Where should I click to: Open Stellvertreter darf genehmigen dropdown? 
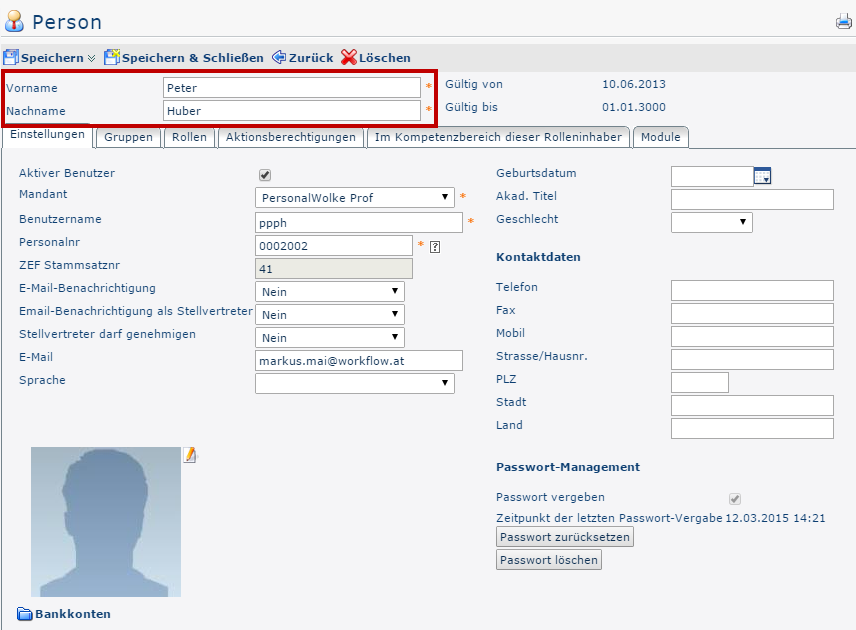[330, 337]
